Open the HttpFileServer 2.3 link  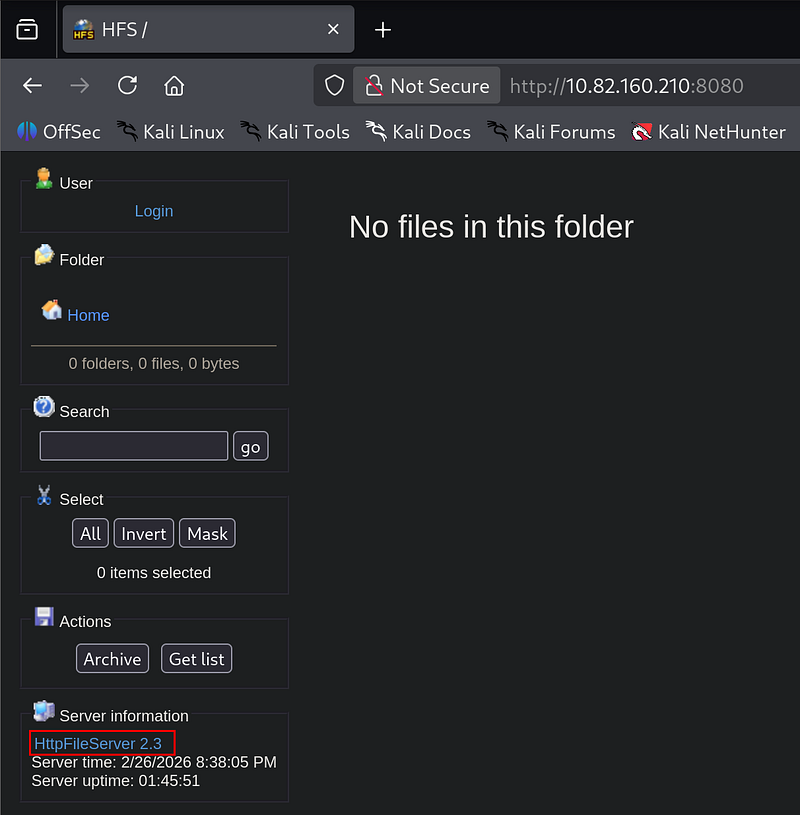pyautogui.click(x=98, y=743)
